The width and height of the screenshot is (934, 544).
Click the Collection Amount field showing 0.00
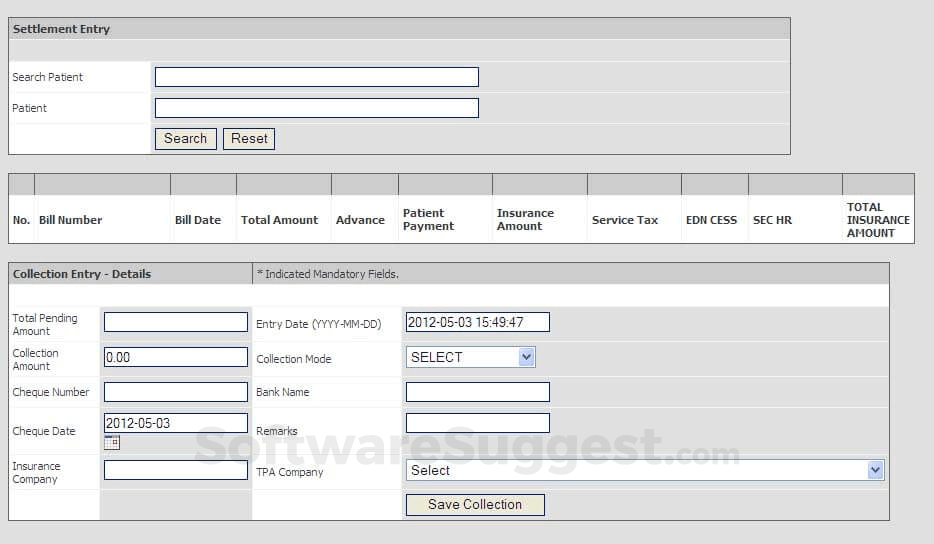pyautogui.click(x=175, y=357)
